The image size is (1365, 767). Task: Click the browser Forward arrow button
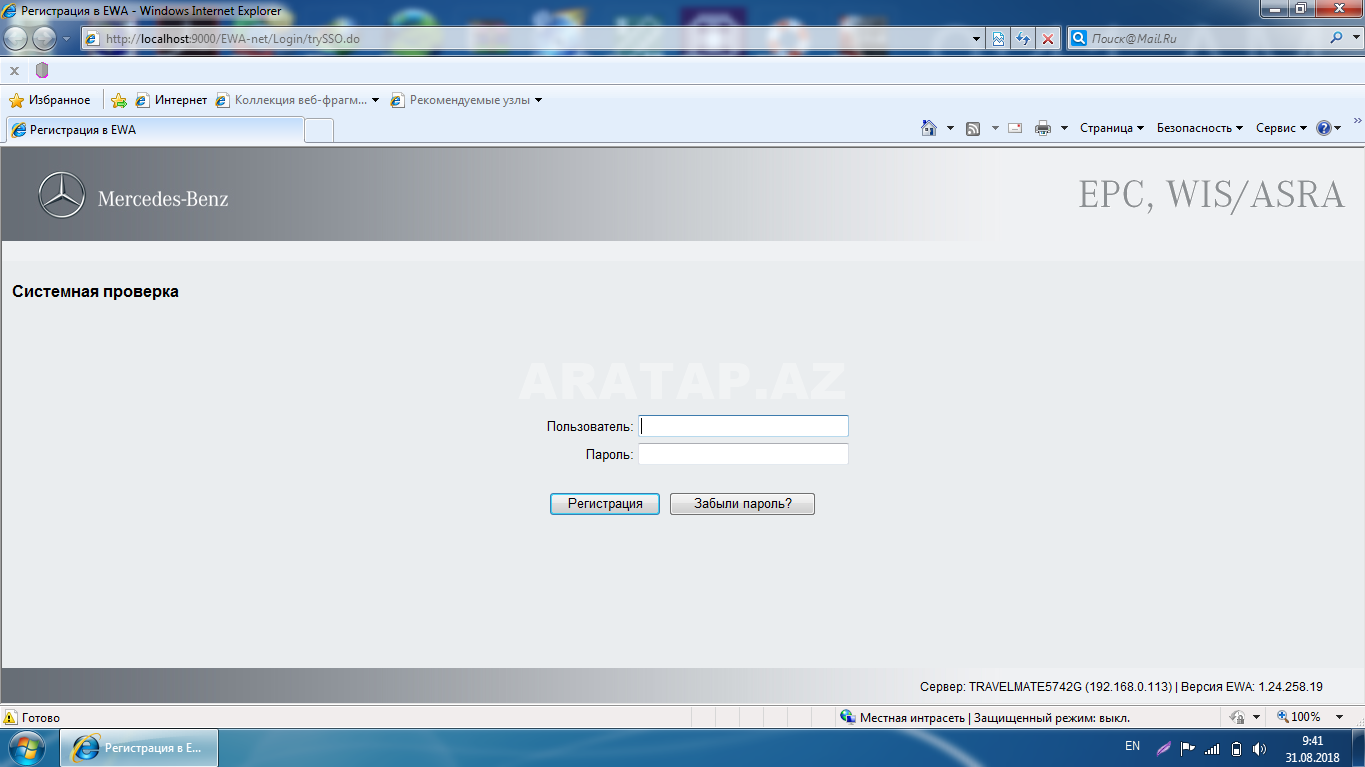click(x=45, y=39)
